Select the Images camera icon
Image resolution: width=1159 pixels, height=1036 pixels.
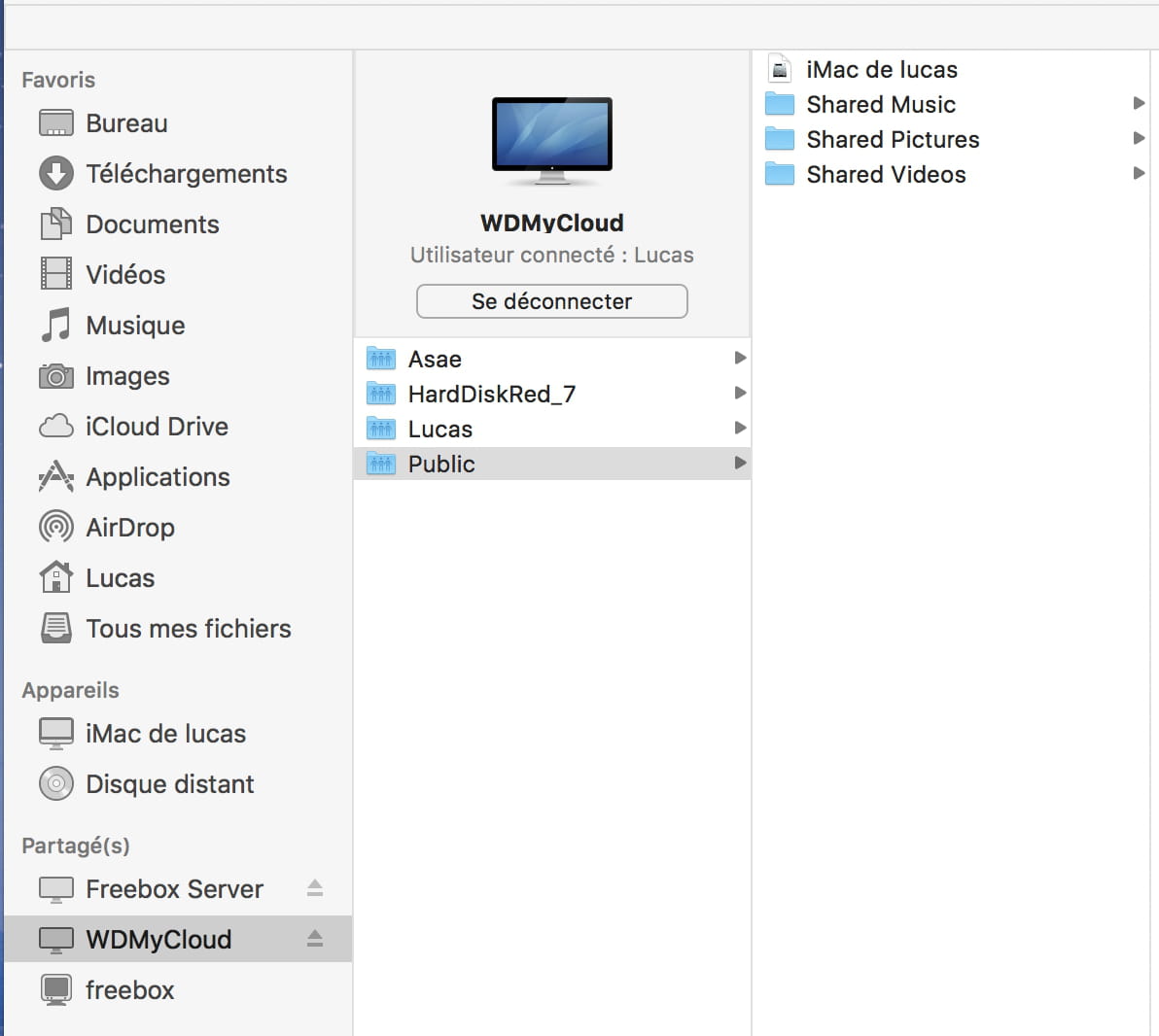point(56,376)
